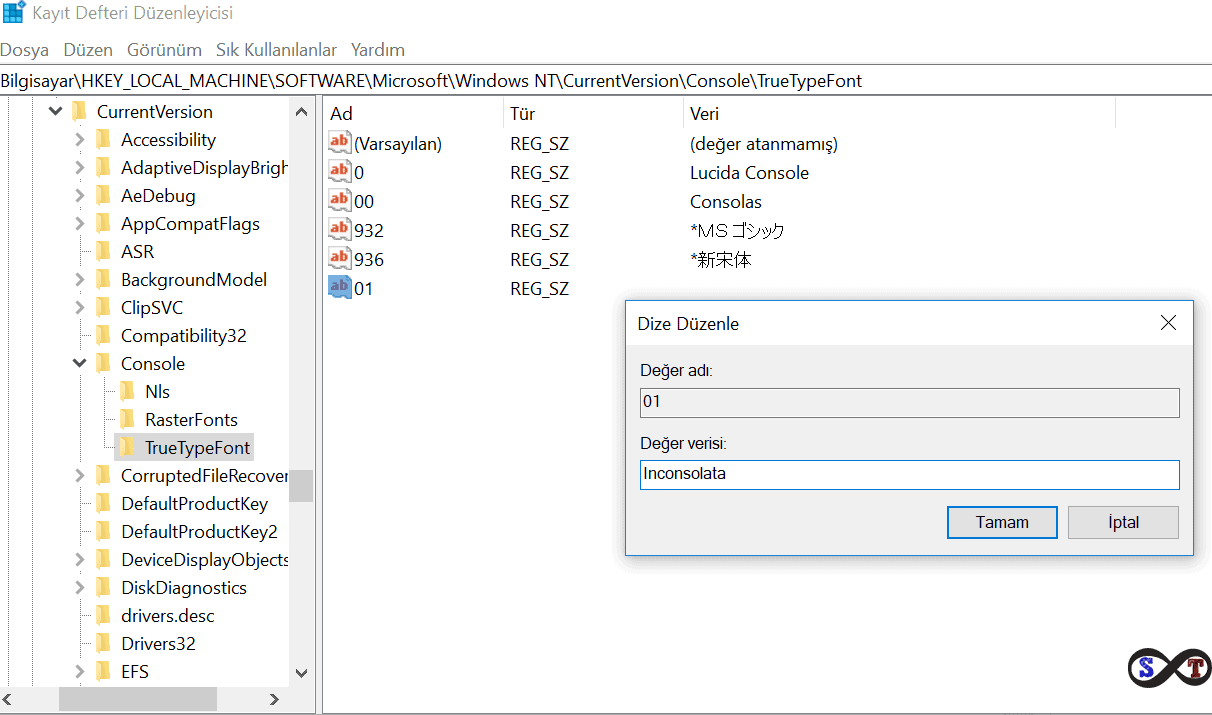Screen dimensions: 1212x715
Task: Open the Sık Kullanılanlar menu
Action: [x=276, y=49]
